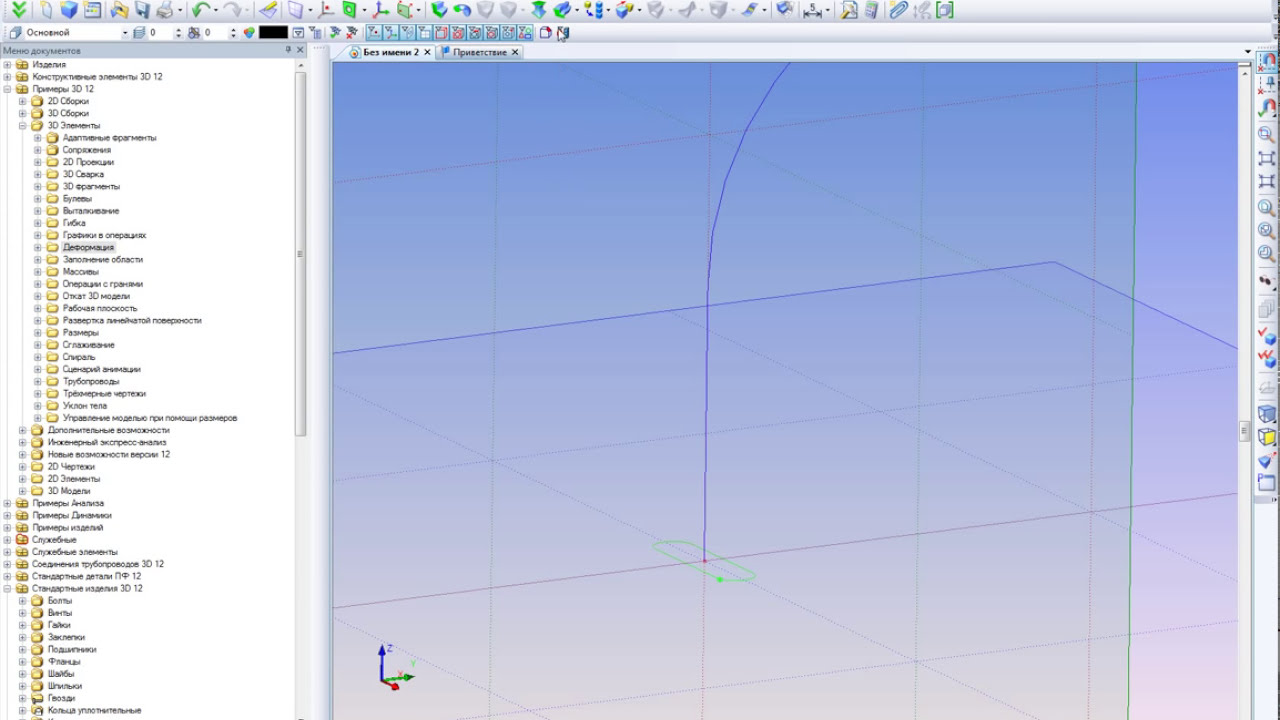Select the Выталкивание tree item
Image resolution: width=1280 pixels, height=720 pixels.
point(91,211)
